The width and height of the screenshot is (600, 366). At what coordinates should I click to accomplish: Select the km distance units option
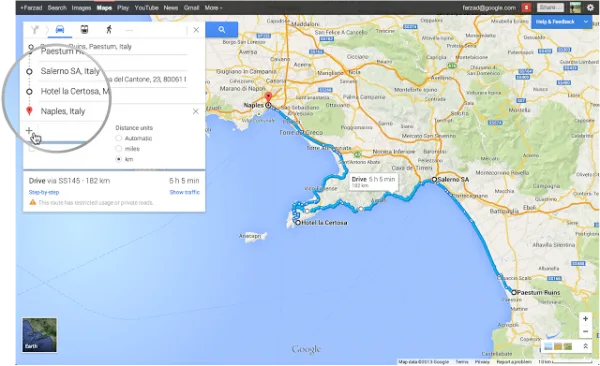pos(119,159)
